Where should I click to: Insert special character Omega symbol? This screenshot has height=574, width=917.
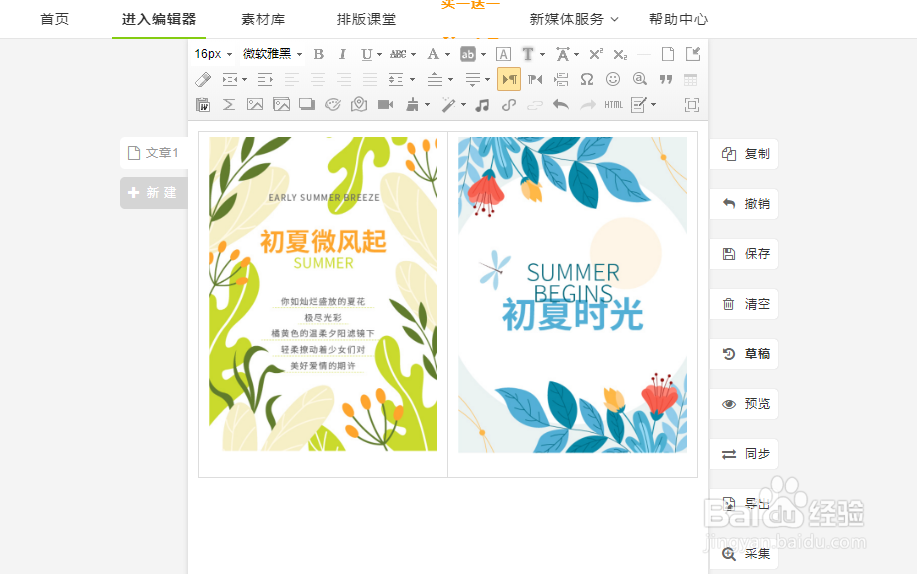tap(587, 80)
